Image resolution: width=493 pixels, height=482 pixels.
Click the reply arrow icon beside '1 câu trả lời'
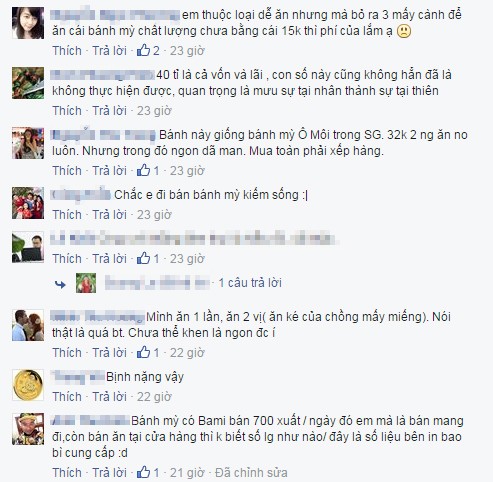coord(60,284)
